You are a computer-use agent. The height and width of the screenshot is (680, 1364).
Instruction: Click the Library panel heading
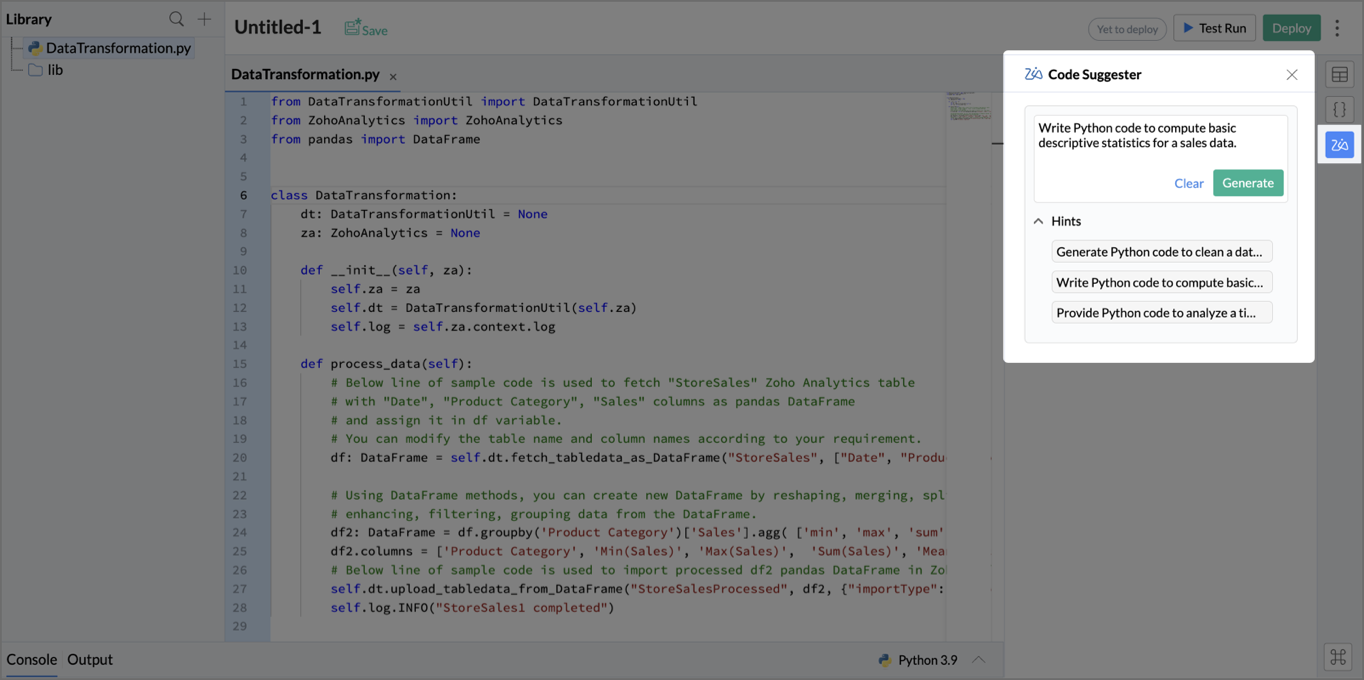29,19
